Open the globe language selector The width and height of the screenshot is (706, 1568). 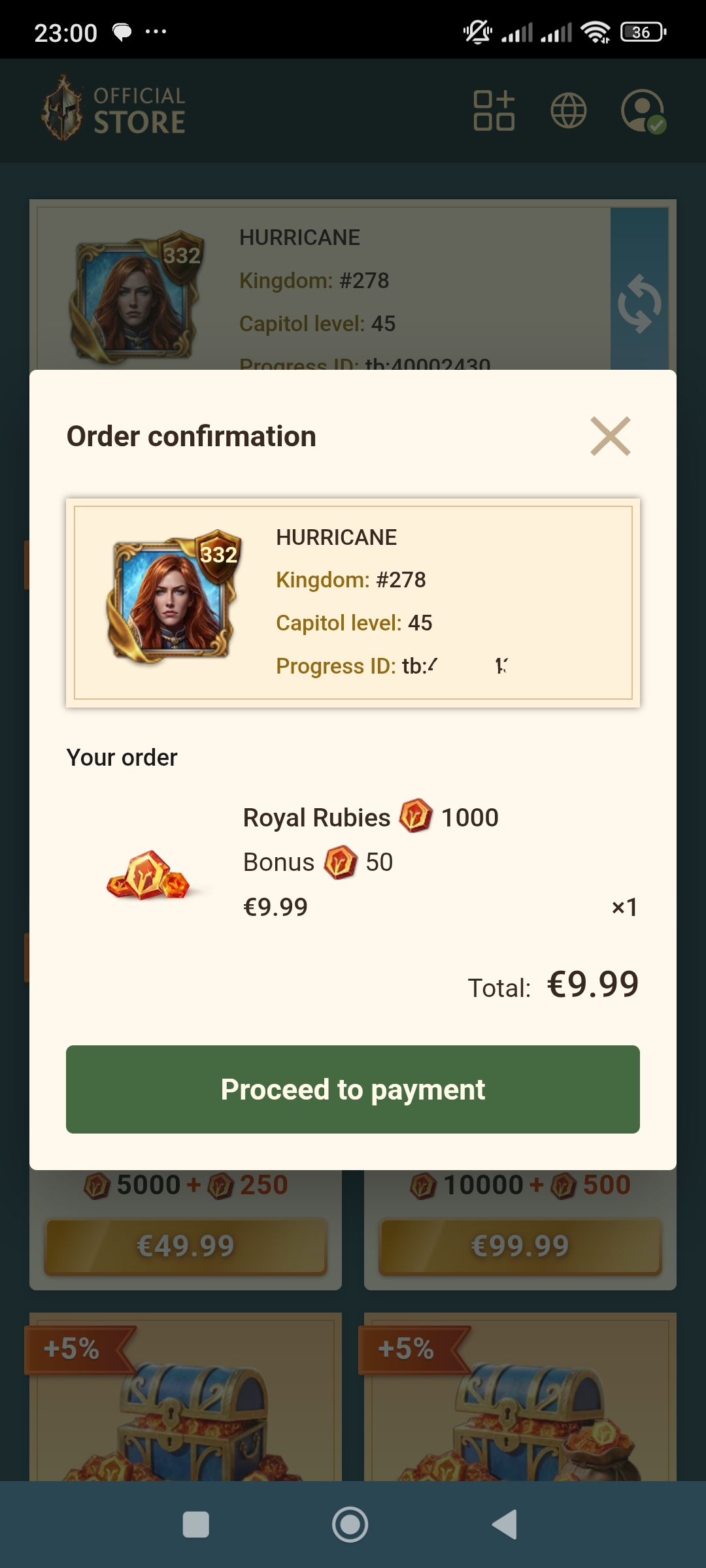click(x=569, y=110)
